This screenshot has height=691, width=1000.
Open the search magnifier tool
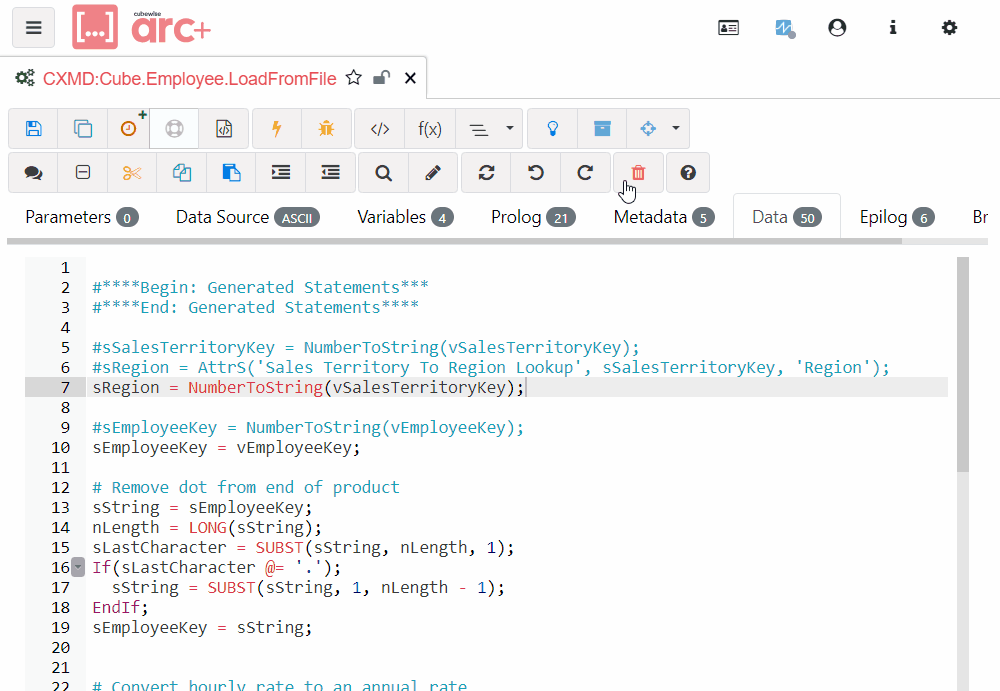(383, 172)
